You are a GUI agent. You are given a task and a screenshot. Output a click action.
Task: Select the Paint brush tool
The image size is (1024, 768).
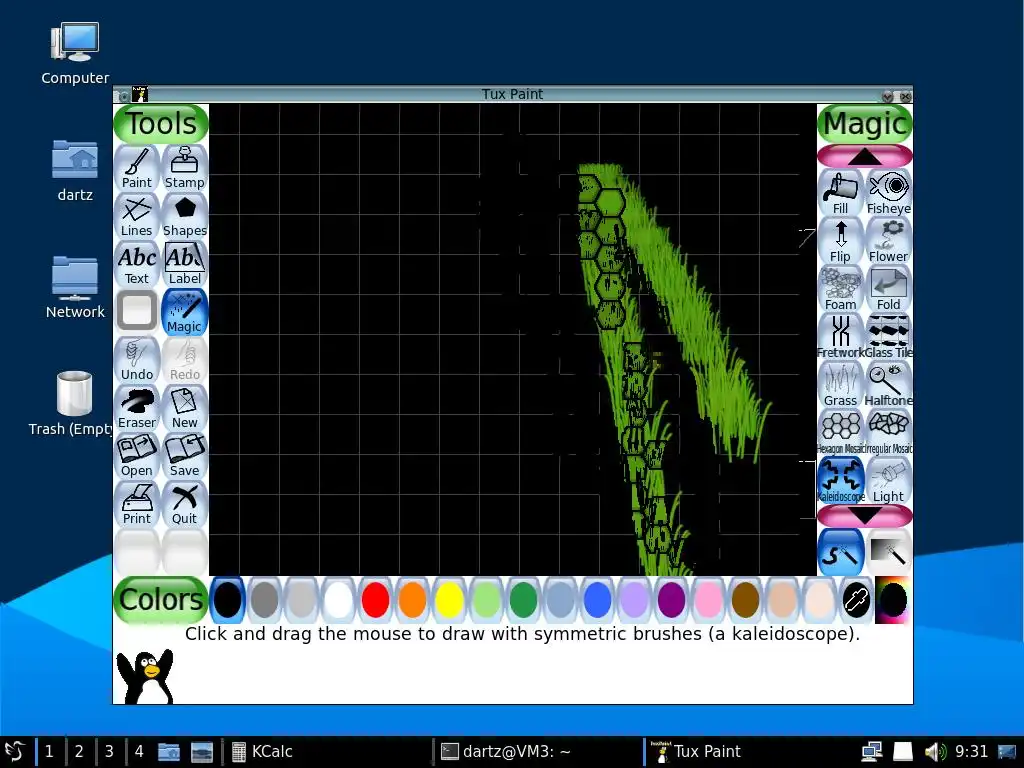pyautogui.click(x=136, y=168)
